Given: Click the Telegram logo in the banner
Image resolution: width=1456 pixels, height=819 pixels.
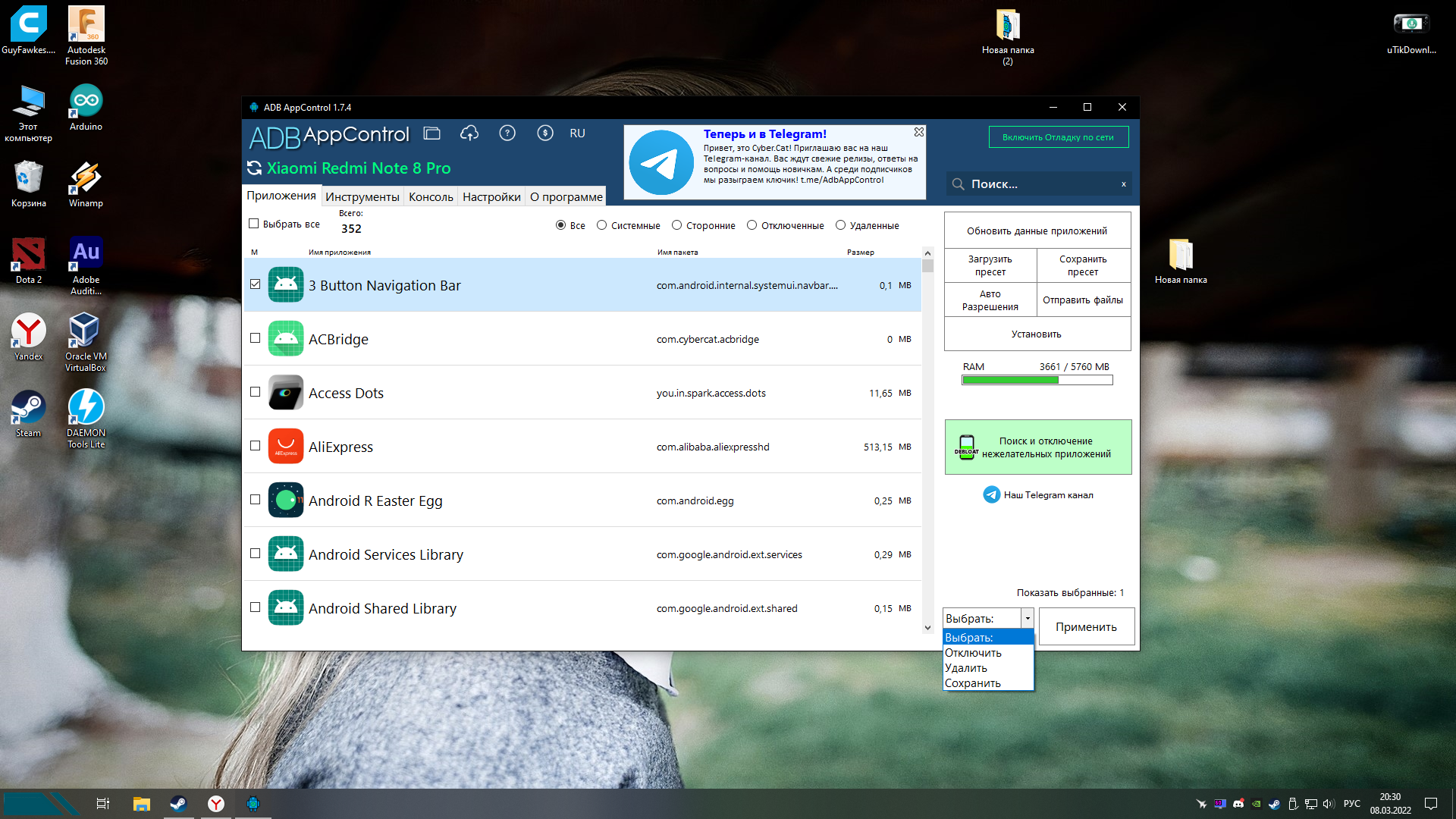Looking at the screenshot, I should point(661,162).
